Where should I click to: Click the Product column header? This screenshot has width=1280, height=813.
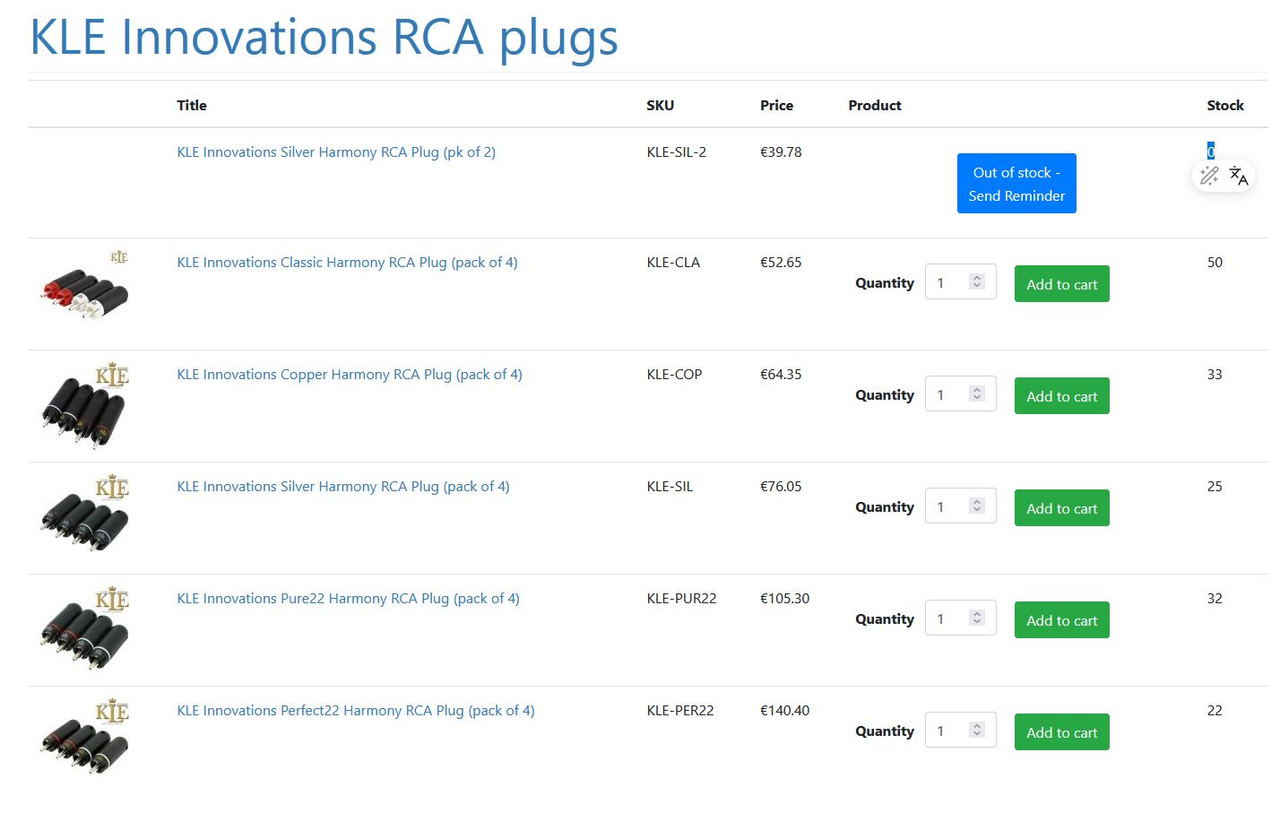tap(875, 105)
